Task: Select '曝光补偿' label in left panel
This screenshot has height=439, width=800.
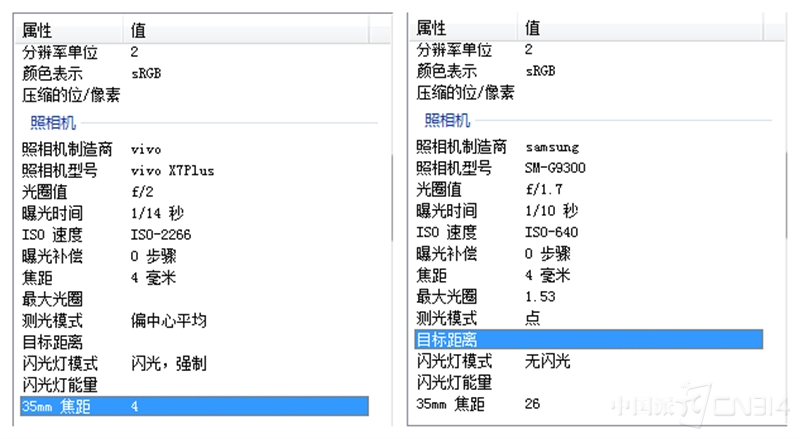Action: (52, 256)
